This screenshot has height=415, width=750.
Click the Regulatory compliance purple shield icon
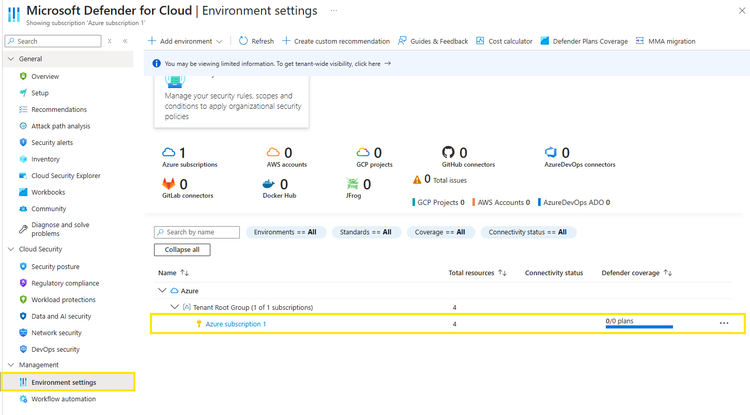point(23,283)
